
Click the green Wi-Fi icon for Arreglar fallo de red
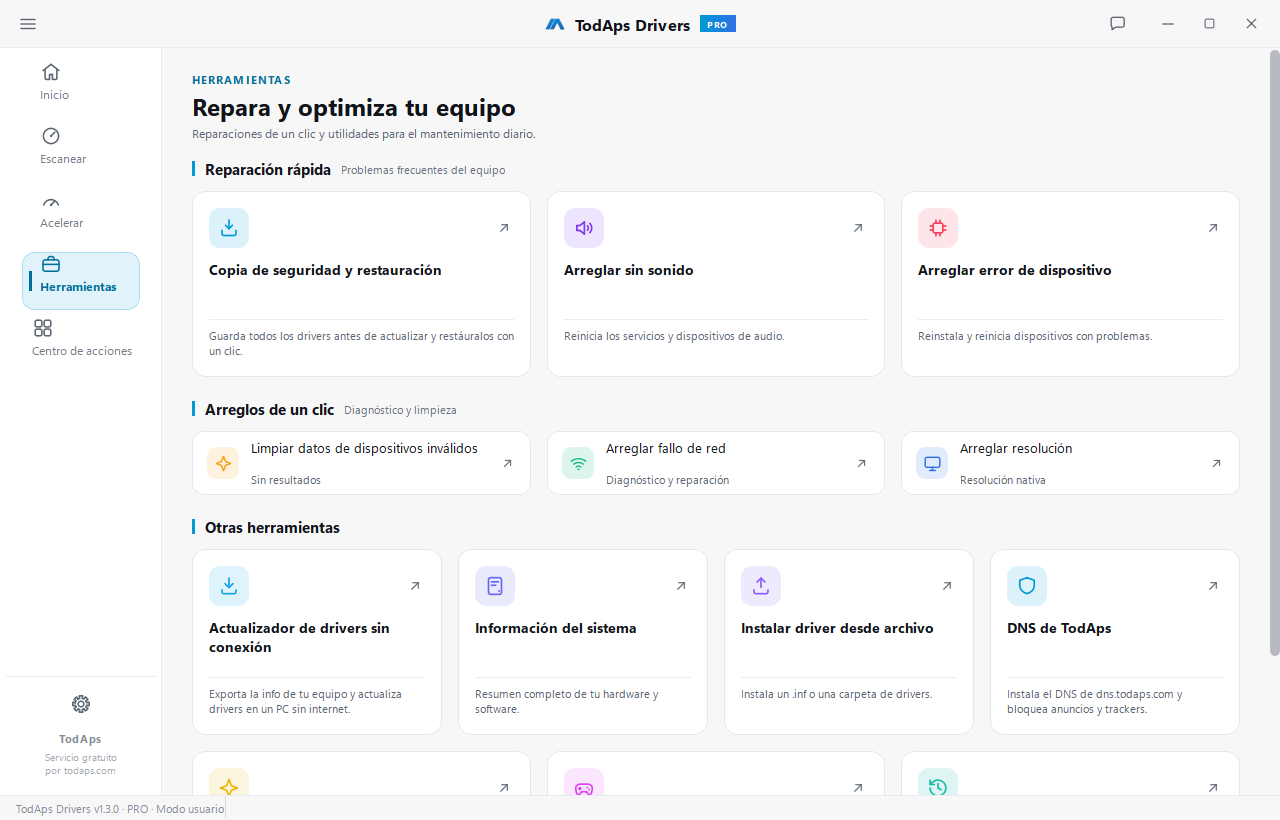click(x=578, y=463)
